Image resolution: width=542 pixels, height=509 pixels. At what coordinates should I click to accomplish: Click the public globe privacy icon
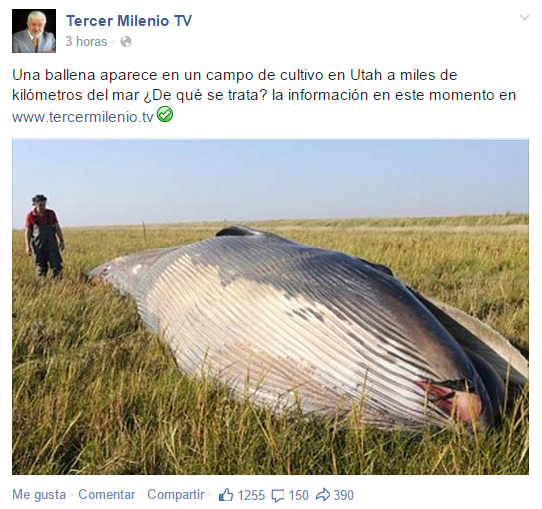(126, 42)
